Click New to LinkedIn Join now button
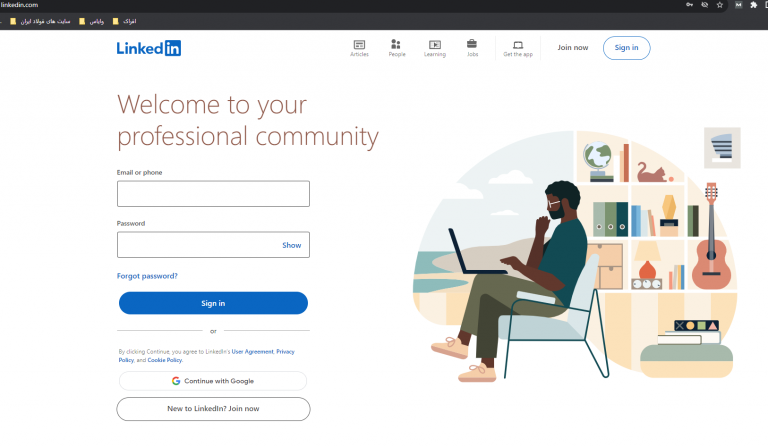This screenshot has height=447, width=768. [x=213, y=409]
